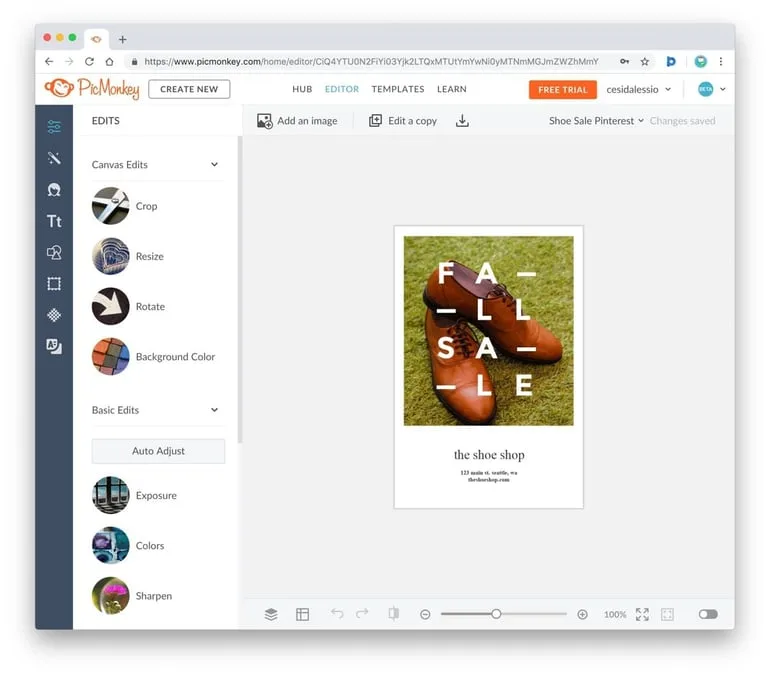Collapse the Basic Edits section
Viewport: 770px width, 676px height.
214,410
